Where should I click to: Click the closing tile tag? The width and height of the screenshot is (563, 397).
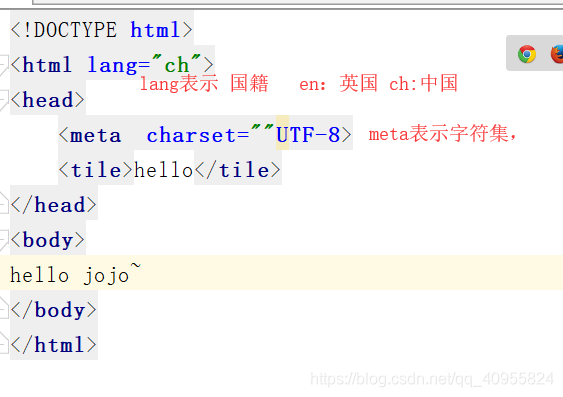click(237, 170)
